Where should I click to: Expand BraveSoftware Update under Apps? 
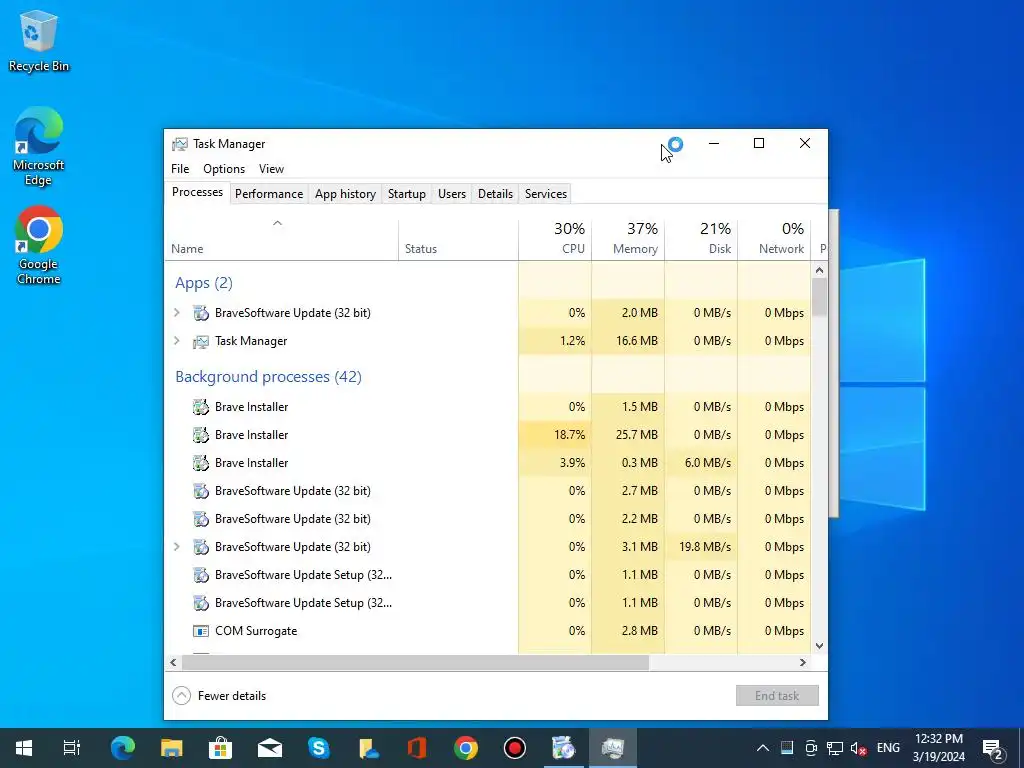point(176,313)
